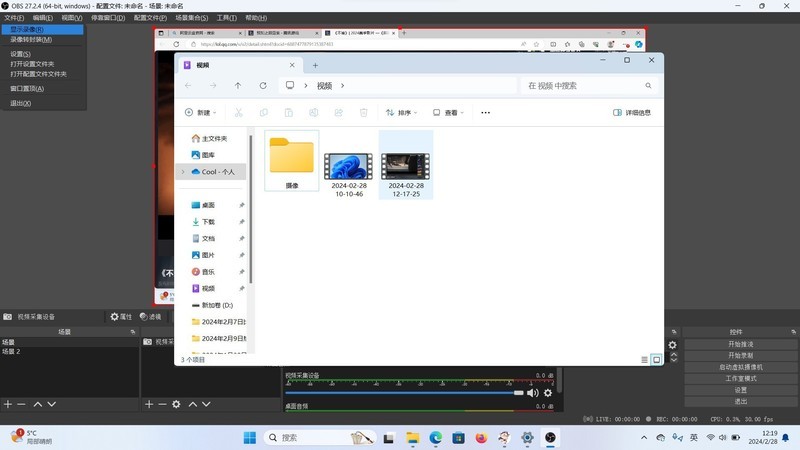Click the share icon in Explorer toolbar

point(338,113)
